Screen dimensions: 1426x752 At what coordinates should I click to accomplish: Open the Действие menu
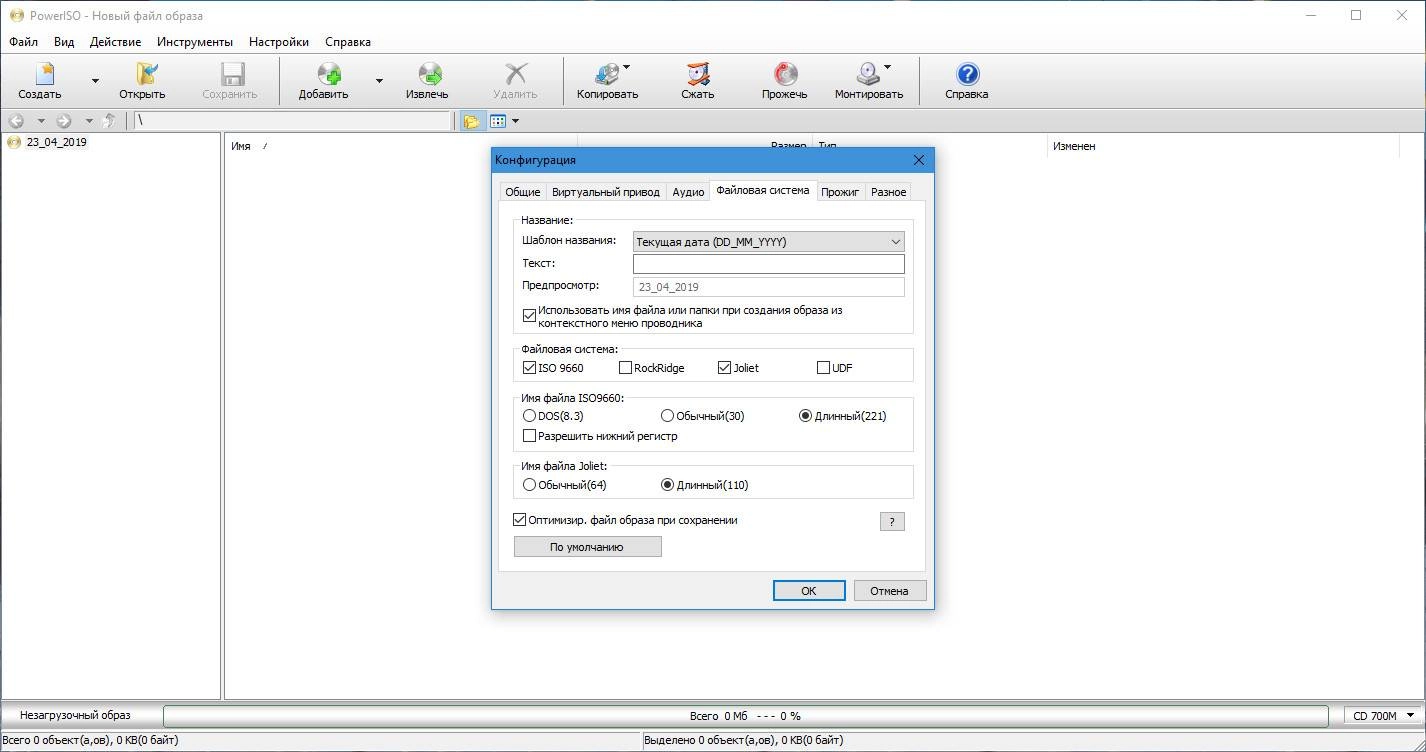(115, 42)
